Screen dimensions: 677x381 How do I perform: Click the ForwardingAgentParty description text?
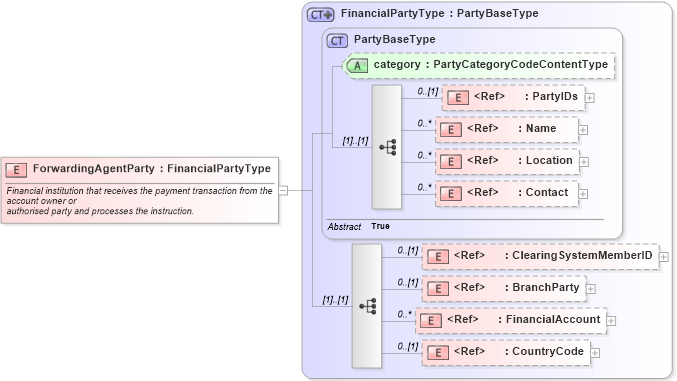click(139, 201)
